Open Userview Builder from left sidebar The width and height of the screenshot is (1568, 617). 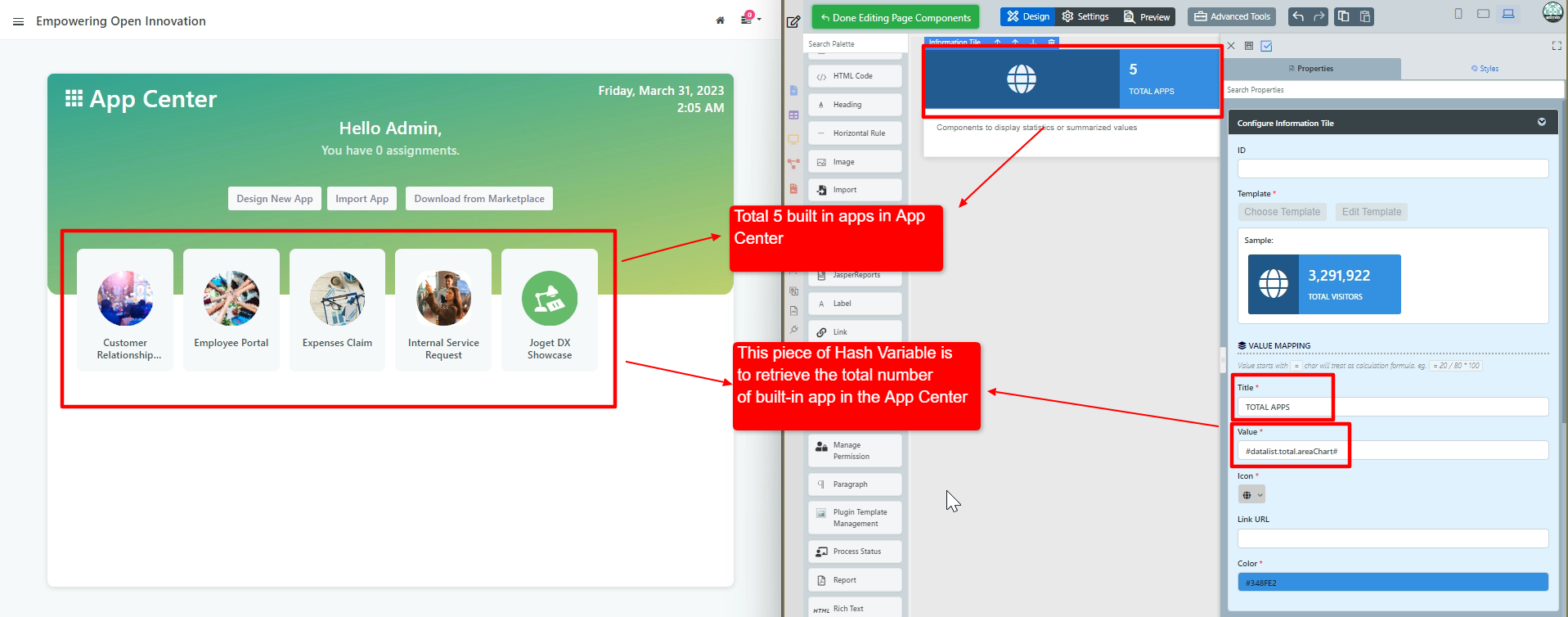coord(793,140)
